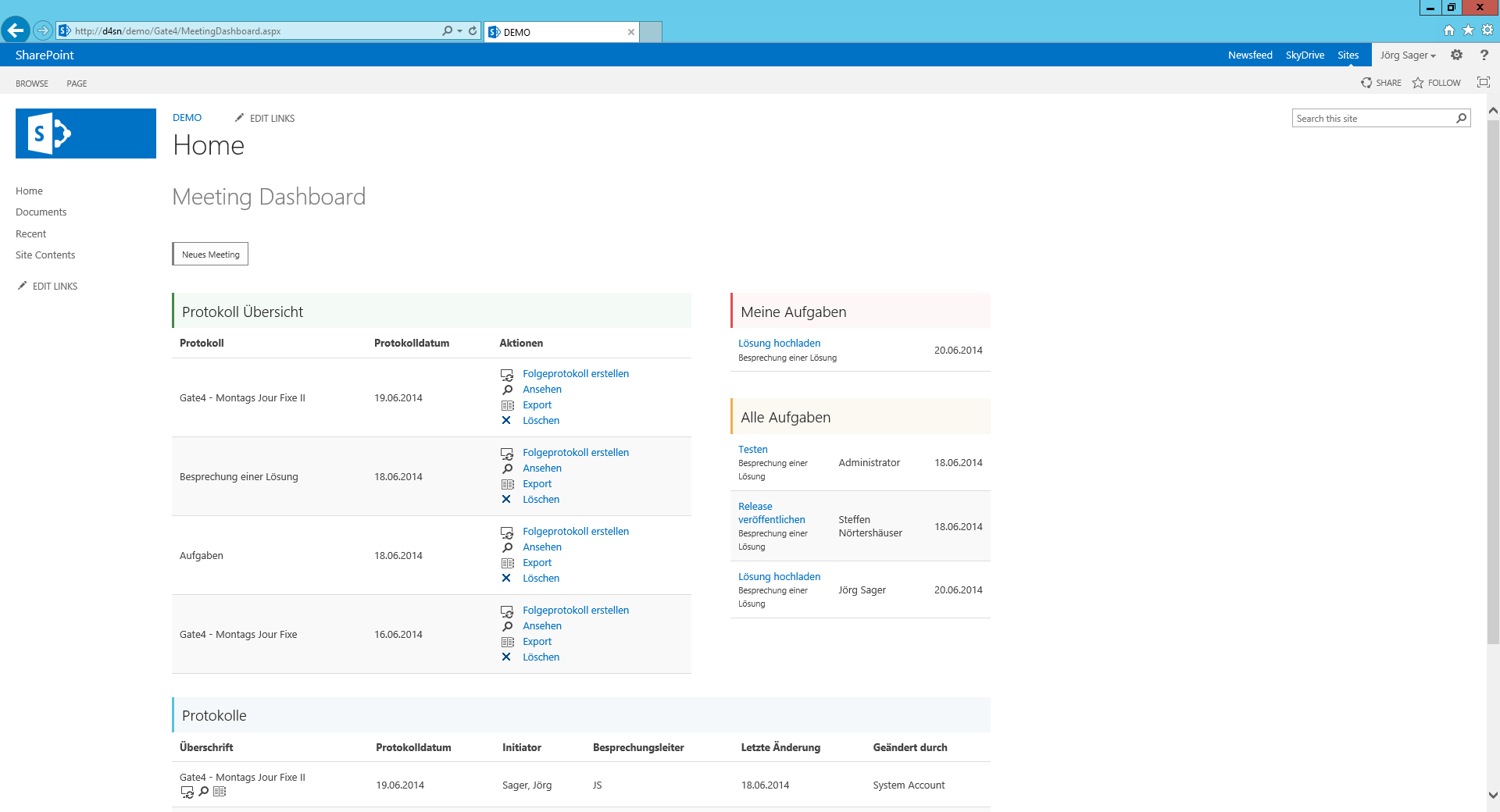
Task: Click Folgeprotokoll erstellen link in Aufgaben row
Action: (x=576, y=531)
